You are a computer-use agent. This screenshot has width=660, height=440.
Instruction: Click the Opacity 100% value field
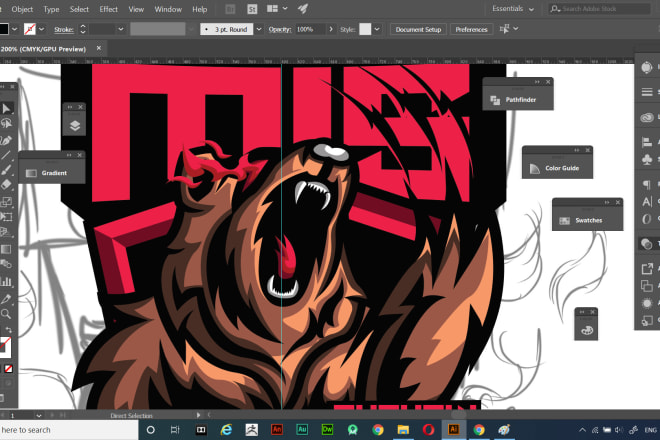tap(310, 29)
